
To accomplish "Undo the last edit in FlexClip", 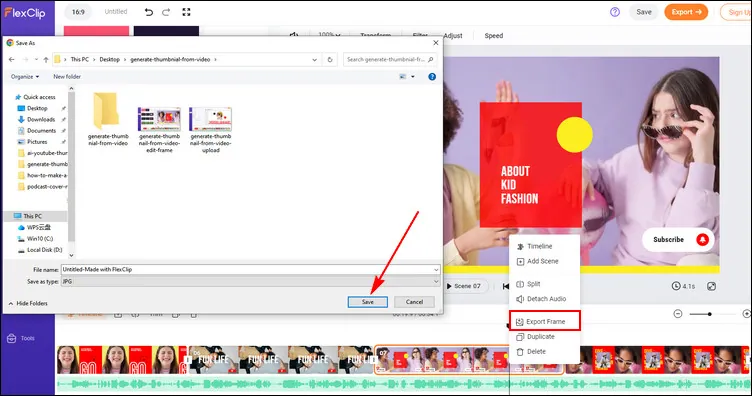I will point(149,12).
